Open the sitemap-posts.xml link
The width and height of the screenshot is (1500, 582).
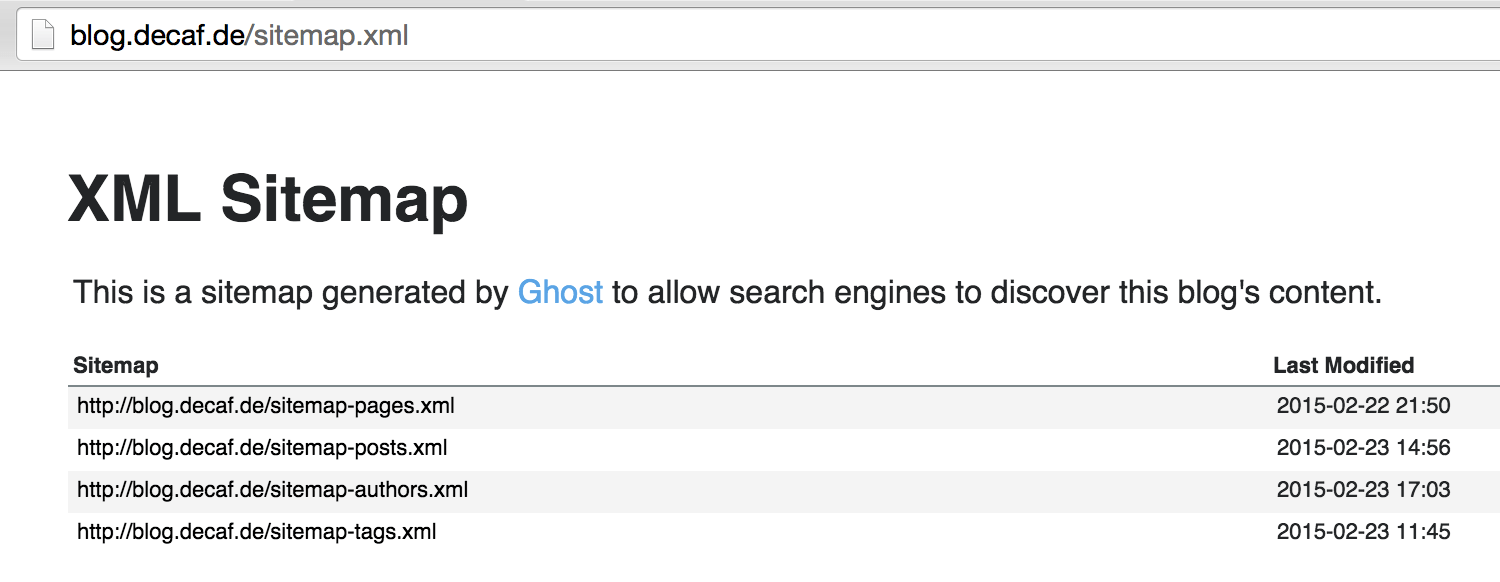[262, 448]
